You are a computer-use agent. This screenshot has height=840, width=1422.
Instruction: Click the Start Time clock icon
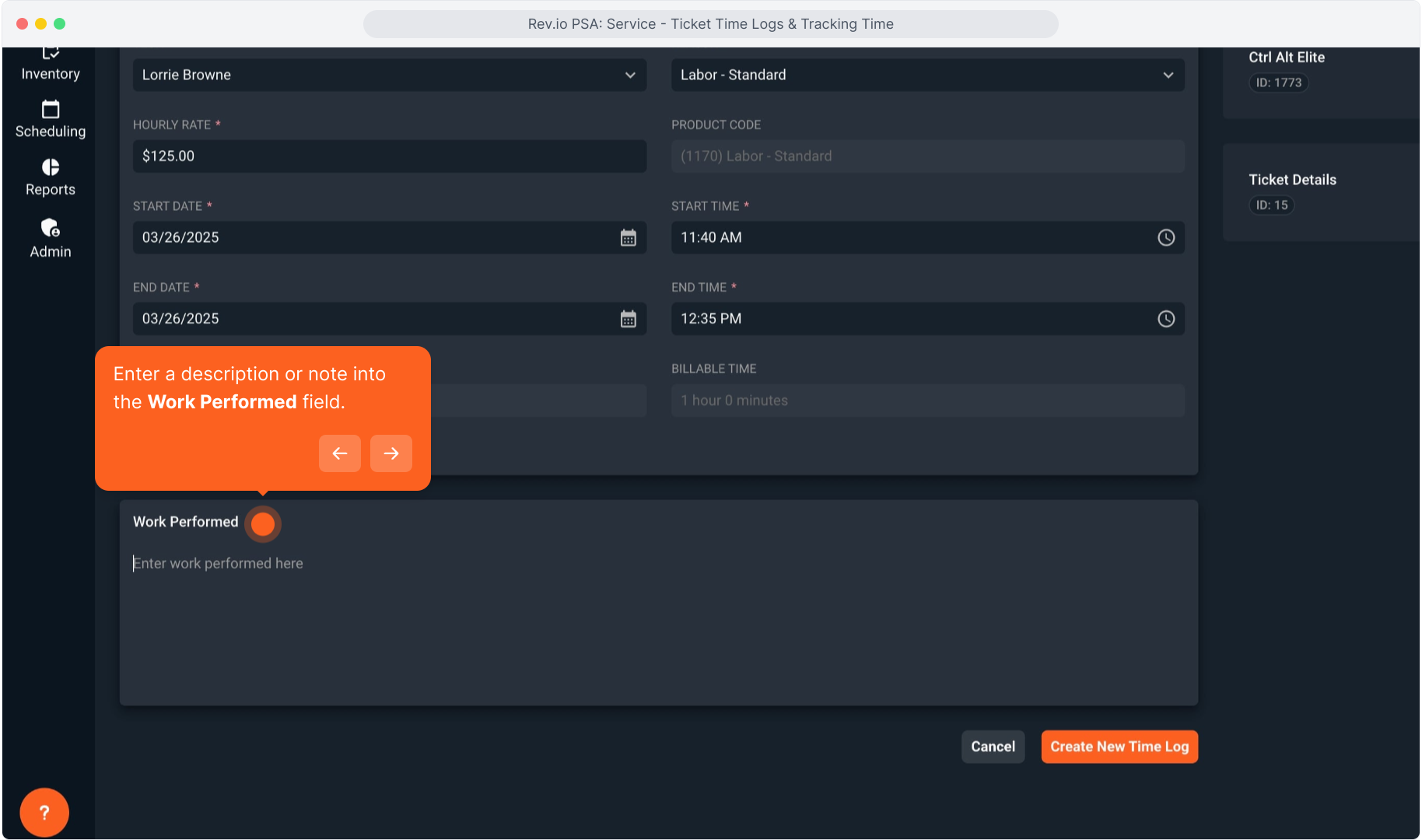1165,238
